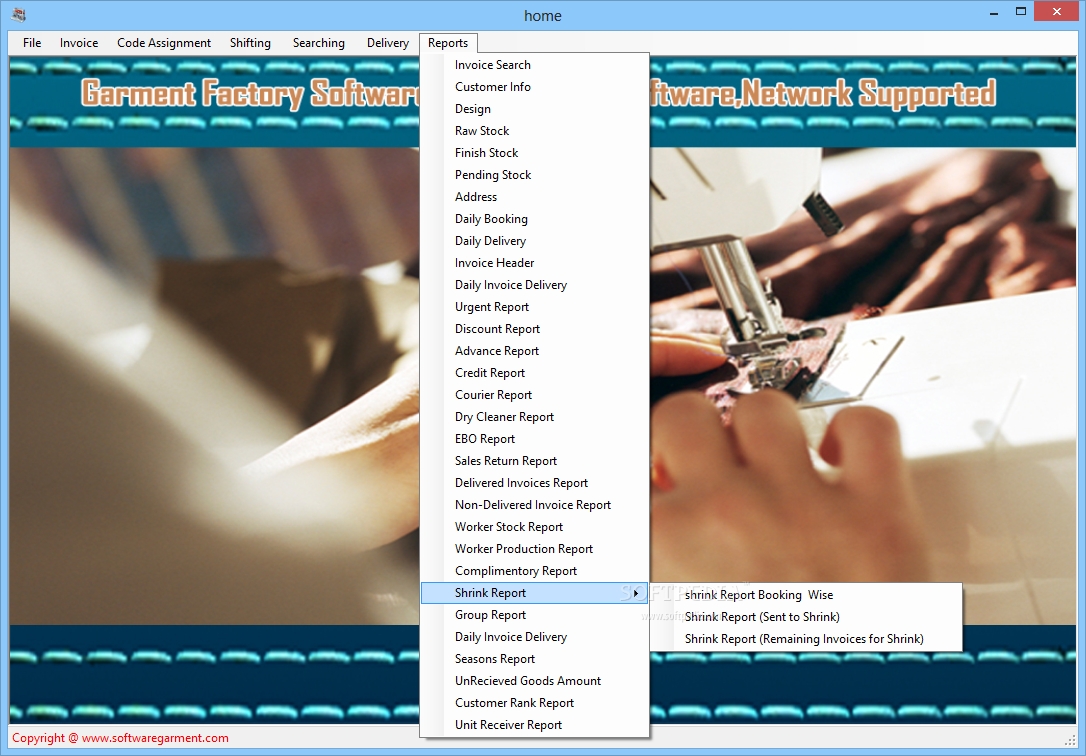
Task: Choose Invoice Search from Reports menu
Action: [x=535, y=64]
